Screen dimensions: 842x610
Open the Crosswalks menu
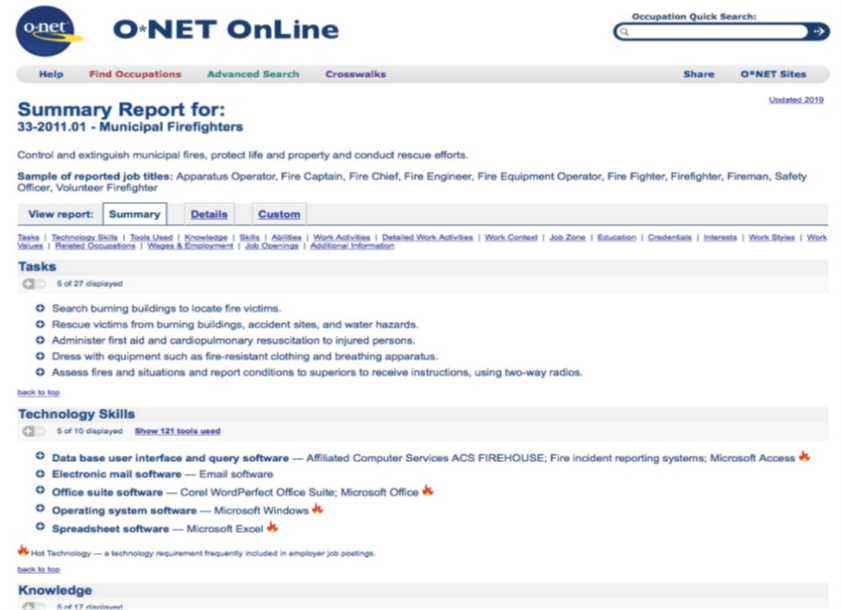point(354,73)
